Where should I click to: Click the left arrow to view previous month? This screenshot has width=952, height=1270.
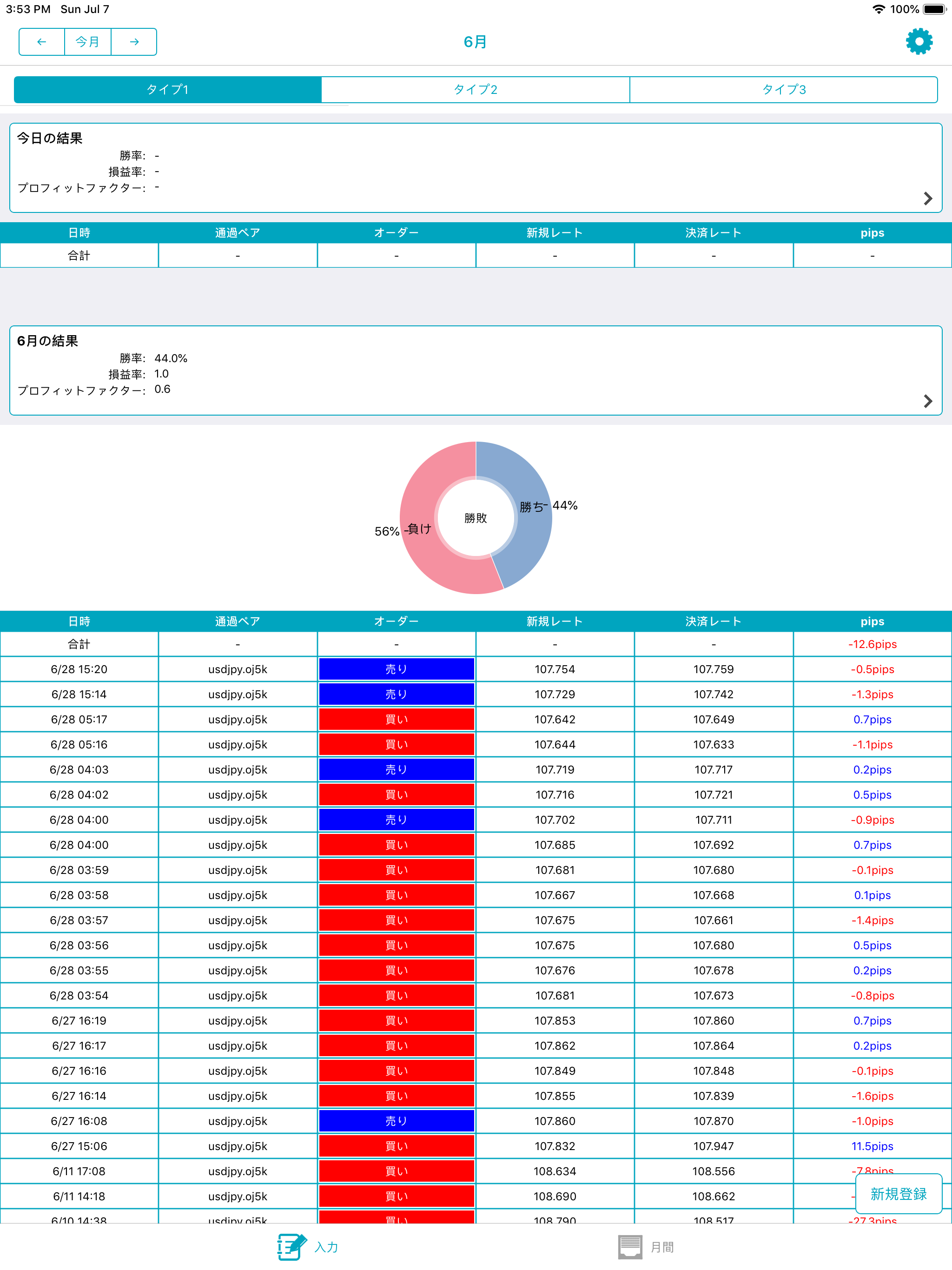41,41
